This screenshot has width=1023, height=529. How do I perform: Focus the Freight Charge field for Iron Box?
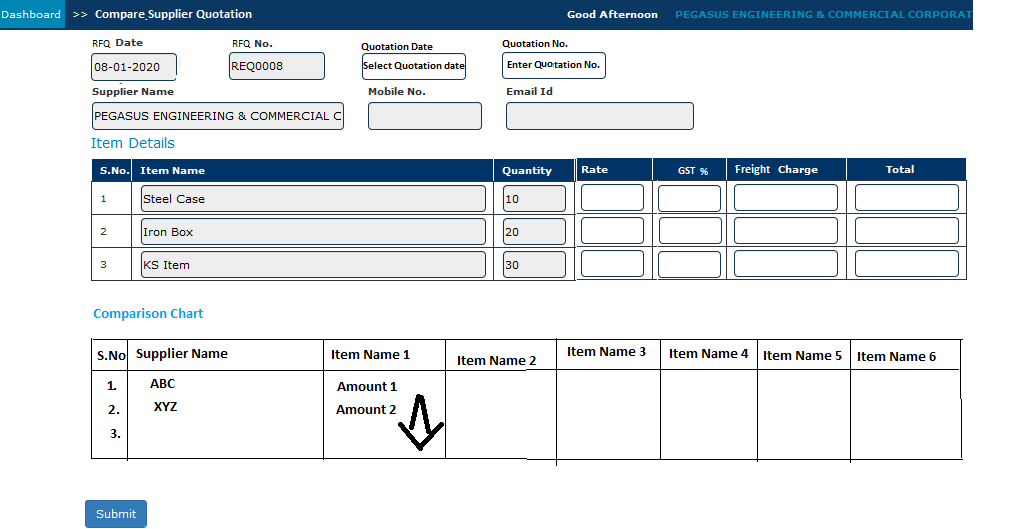click(x=786, y=230)
